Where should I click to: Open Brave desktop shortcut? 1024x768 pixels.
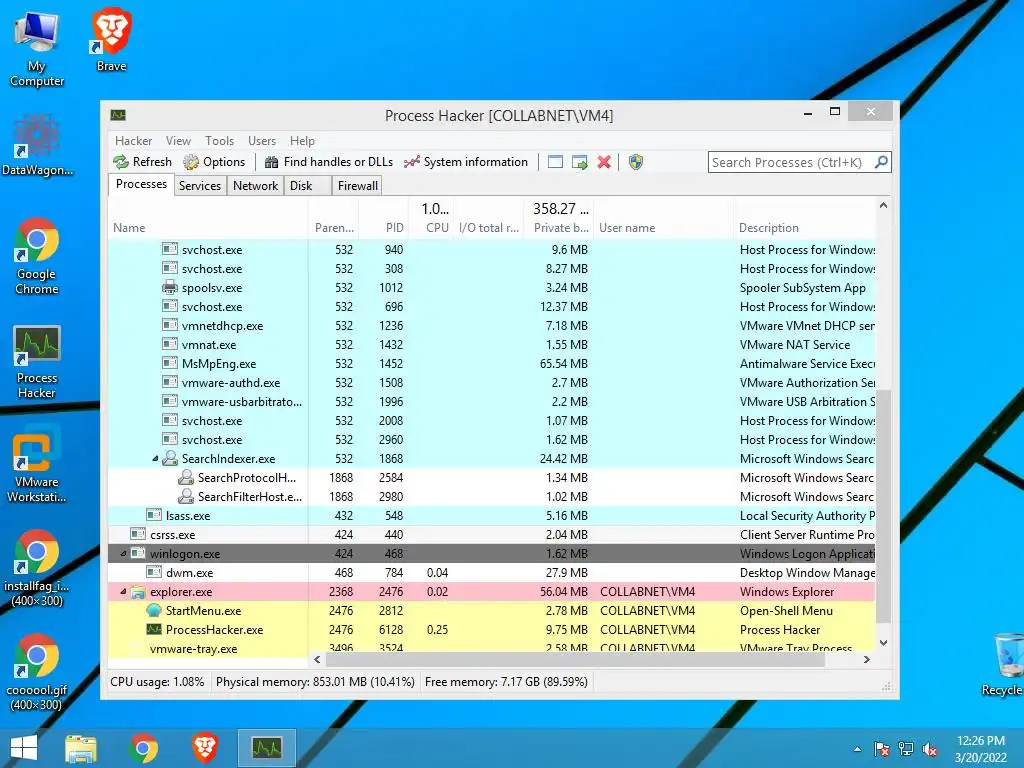[111, 40]
